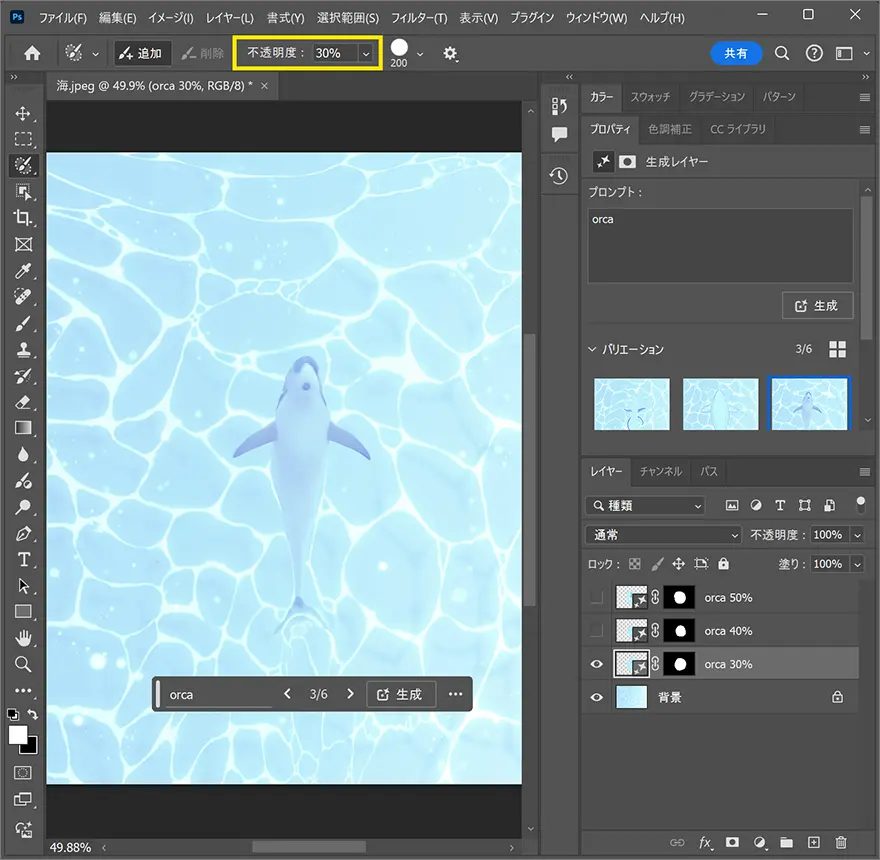The width and height of the screenshot is (880, 860).
Task: Select the Path Selection tool
Action: (x=23, y=585)
